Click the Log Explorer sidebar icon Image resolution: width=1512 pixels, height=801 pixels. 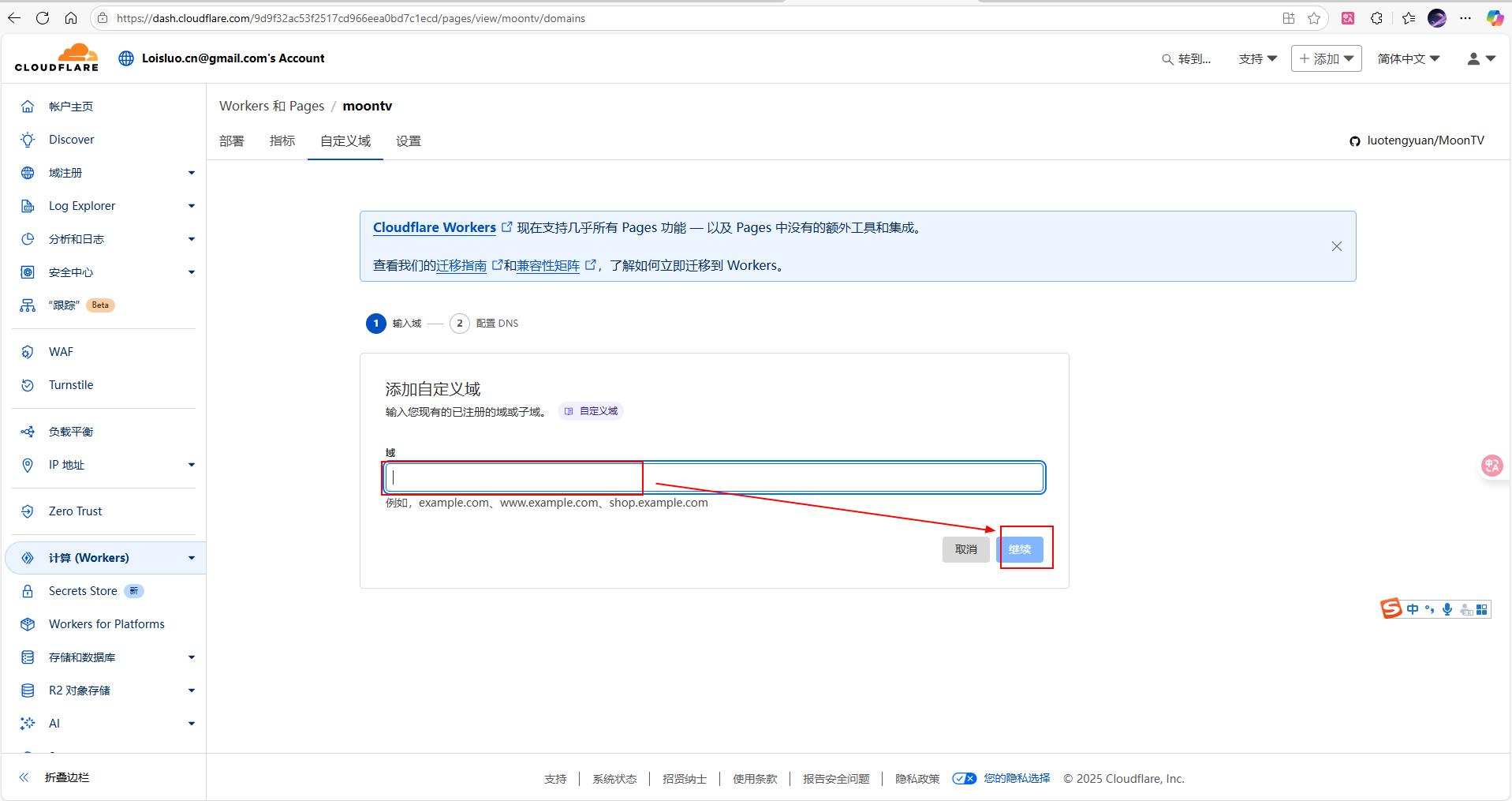point(28,206)
